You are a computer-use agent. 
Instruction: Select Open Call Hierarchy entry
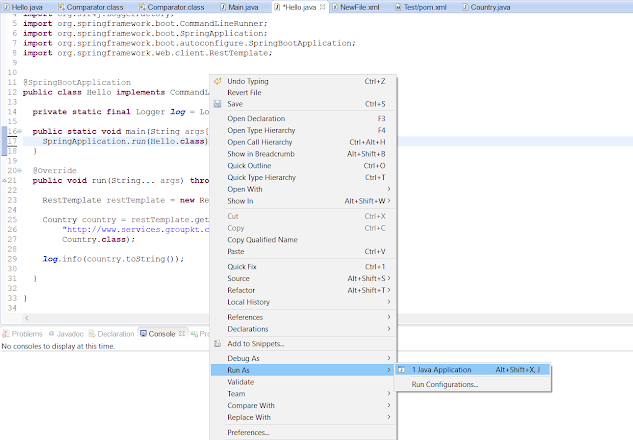click(x=303, y=142)
